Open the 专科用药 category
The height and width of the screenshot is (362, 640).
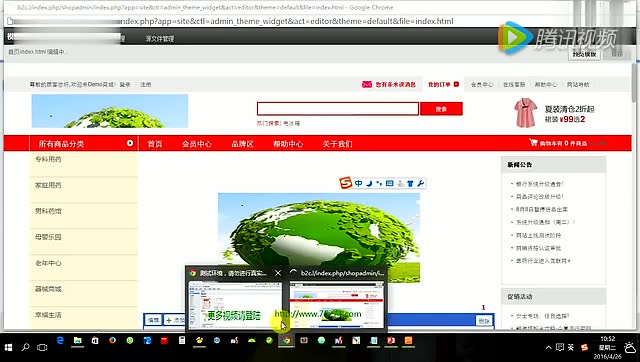click(48, 159)
